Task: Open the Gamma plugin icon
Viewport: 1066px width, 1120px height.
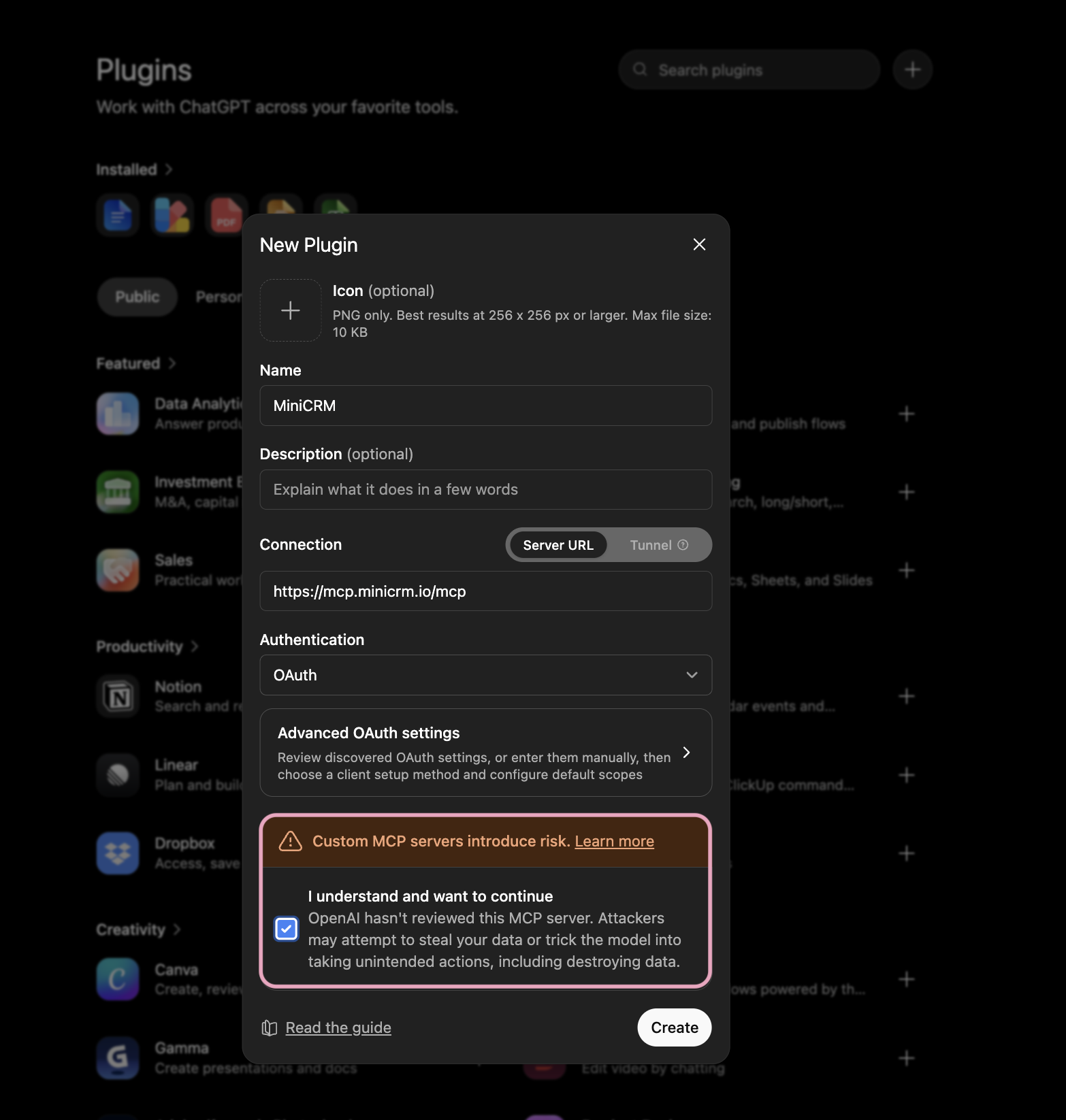Action: point(118,1058)
